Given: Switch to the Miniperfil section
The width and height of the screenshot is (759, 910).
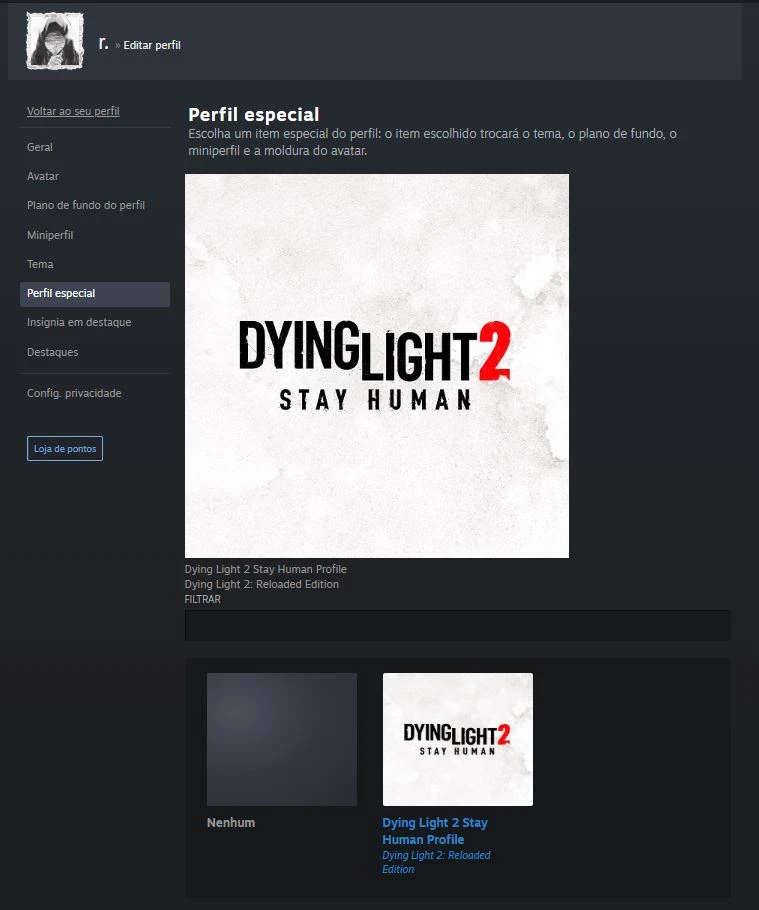Looking at the screenshot, I should coord(50,235).
